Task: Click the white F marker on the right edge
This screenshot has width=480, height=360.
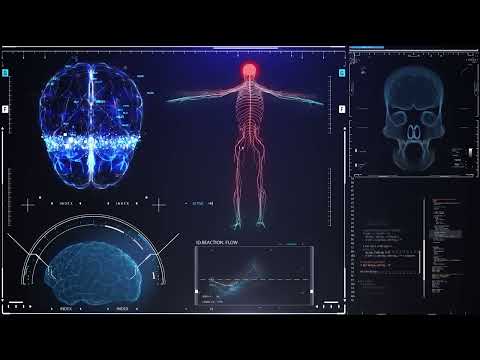Action: 342,109
